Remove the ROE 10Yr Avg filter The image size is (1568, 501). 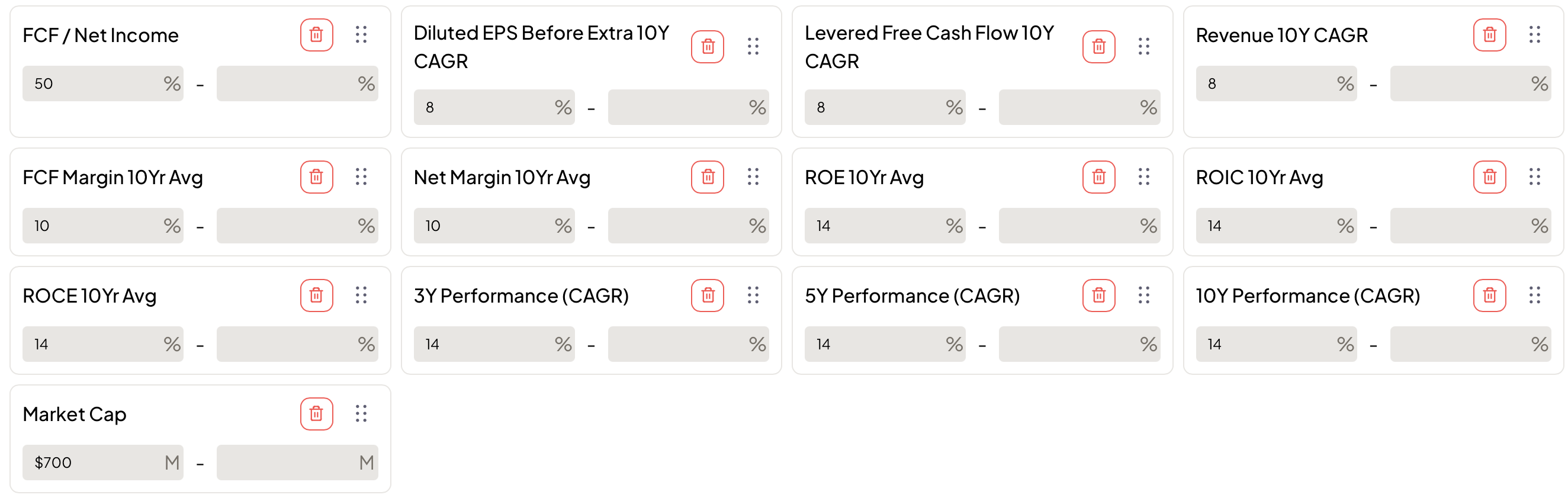1098,177
